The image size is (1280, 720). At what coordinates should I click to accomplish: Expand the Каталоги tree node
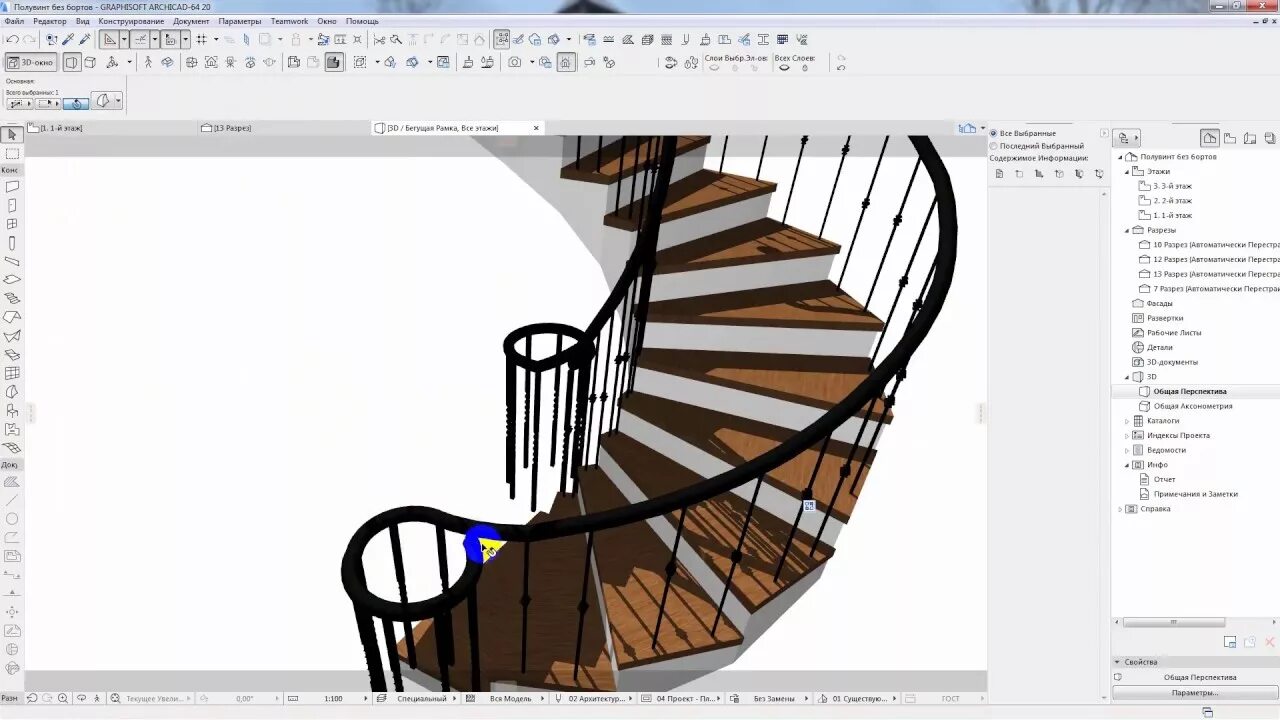click(1126, 421)
